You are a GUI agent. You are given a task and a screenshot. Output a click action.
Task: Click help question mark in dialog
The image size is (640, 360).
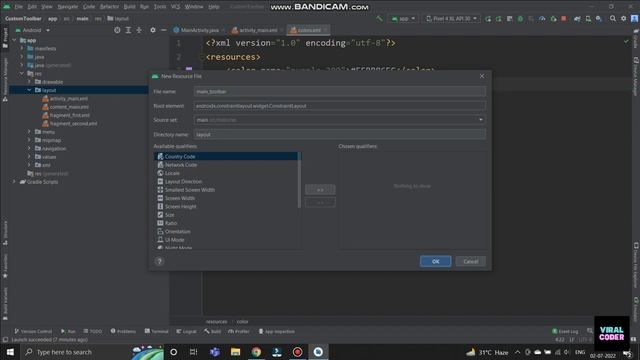click(160, 261)
